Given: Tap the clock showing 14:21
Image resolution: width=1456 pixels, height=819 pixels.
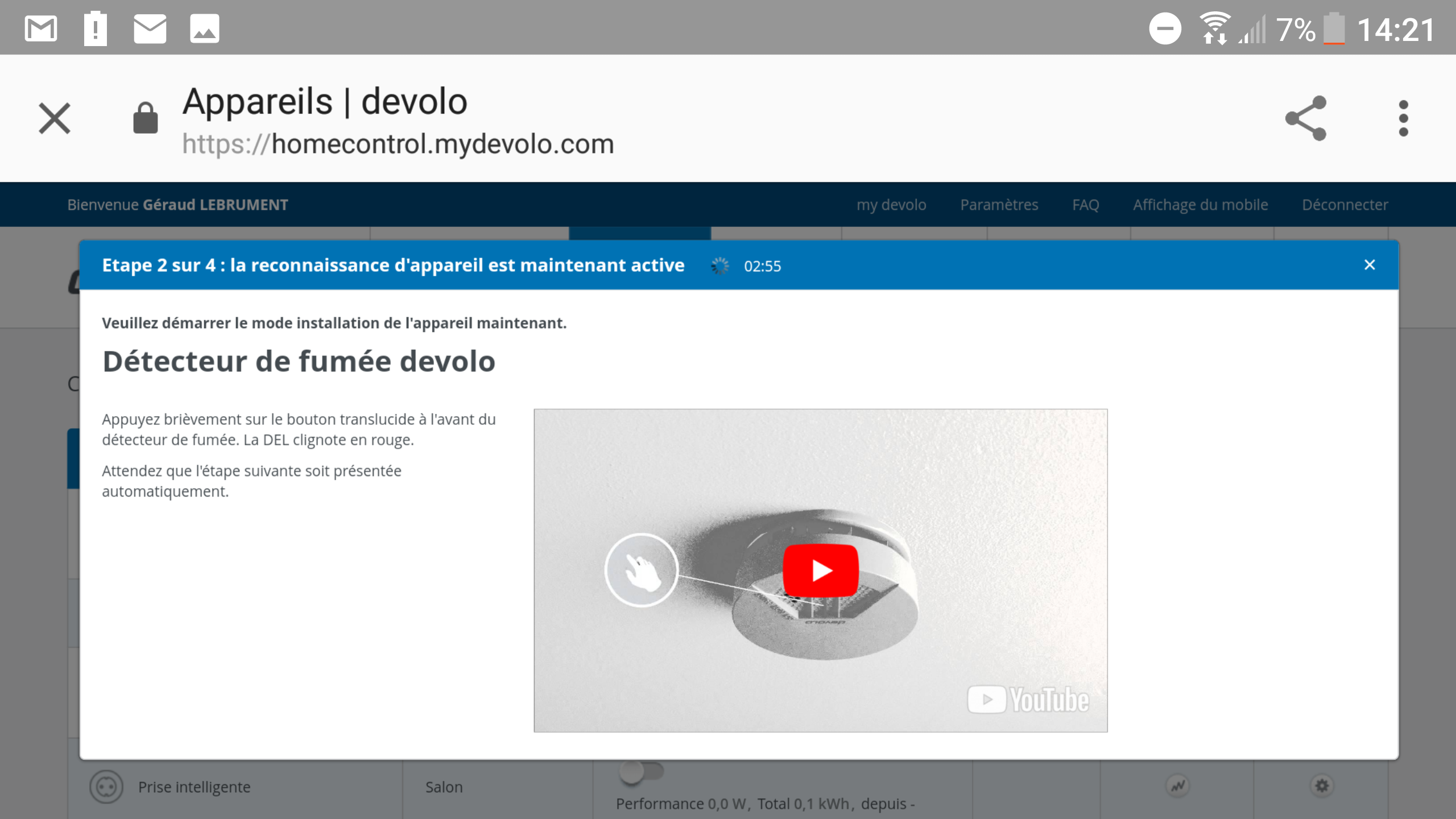Looking at the screenshot, I should point(1396,30).
